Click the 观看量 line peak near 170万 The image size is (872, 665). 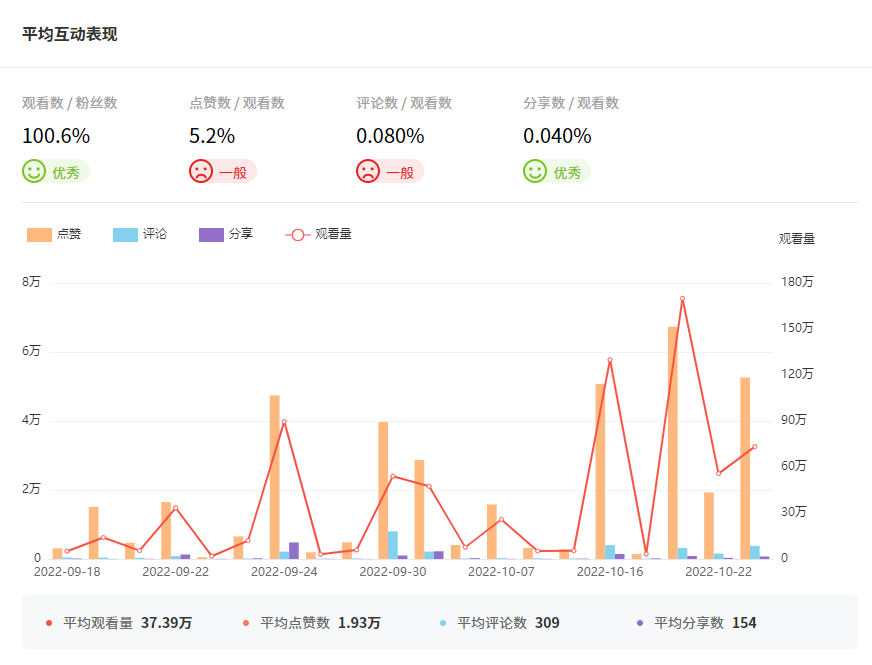[682, 298]
